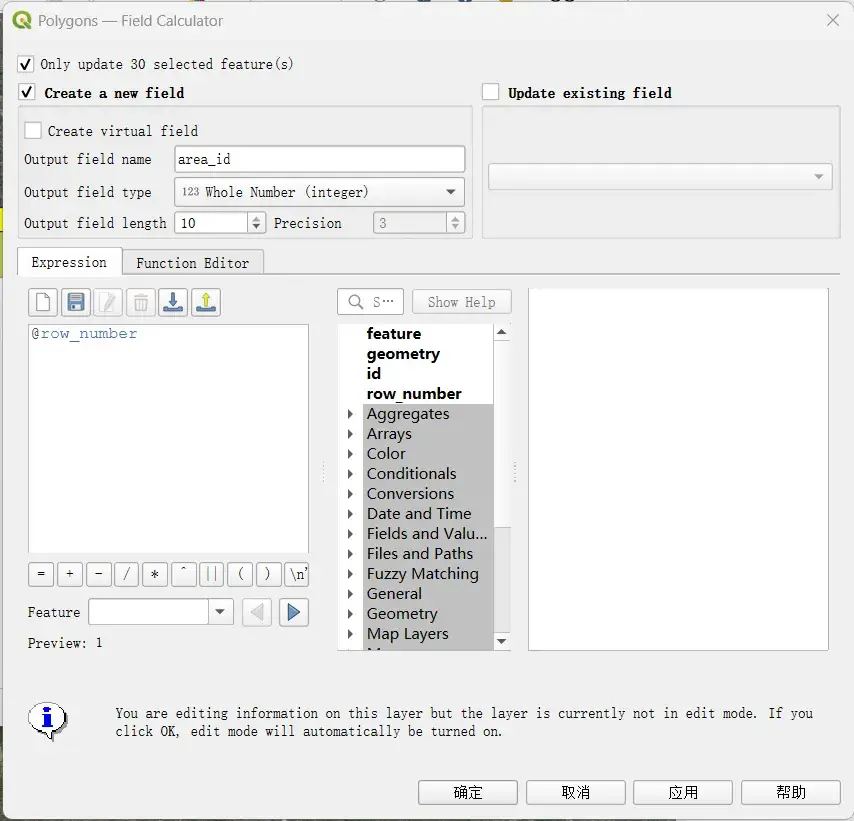Viewport: 854px width, 821px height.
Task: Expand the Fuzzy Matching group
Action: pos(351,574)
